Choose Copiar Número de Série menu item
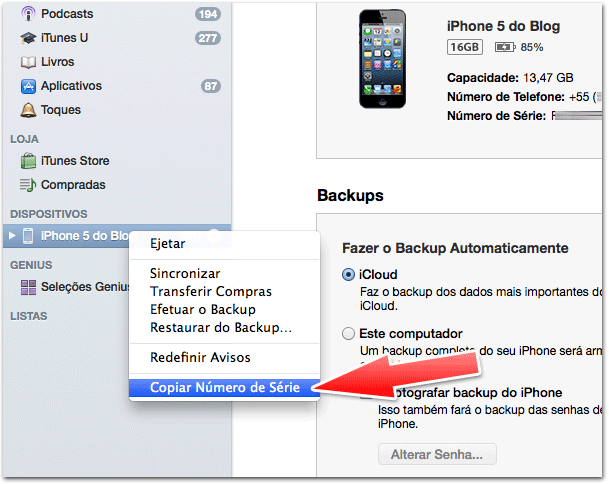Viewport: 609px width, 484px height. 224,388
